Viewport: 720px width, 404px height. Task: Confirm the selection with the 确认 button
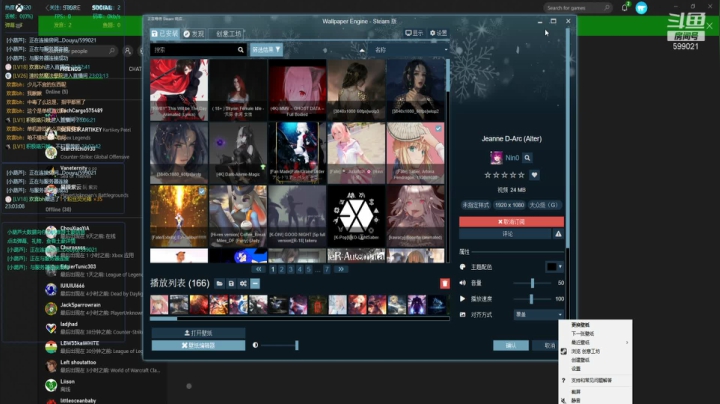[511, 345]
